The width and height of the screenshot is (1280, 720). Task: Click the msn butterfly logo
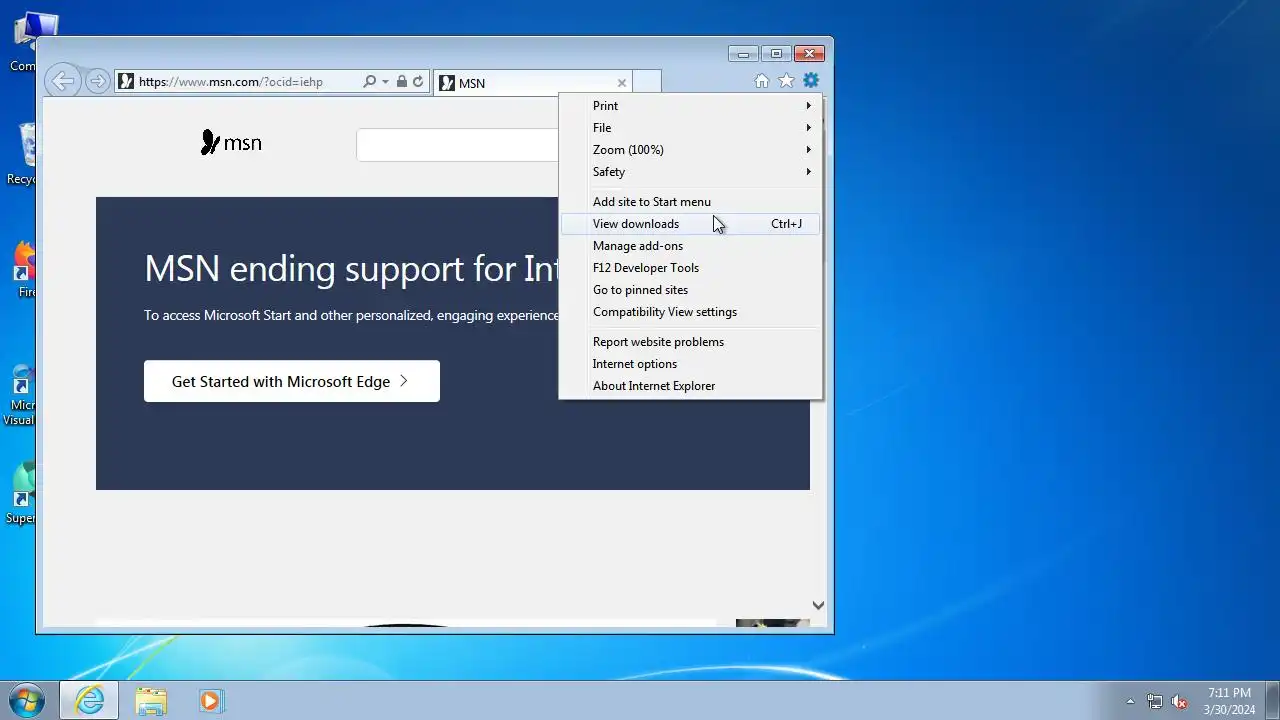click(x=231, y=143)
